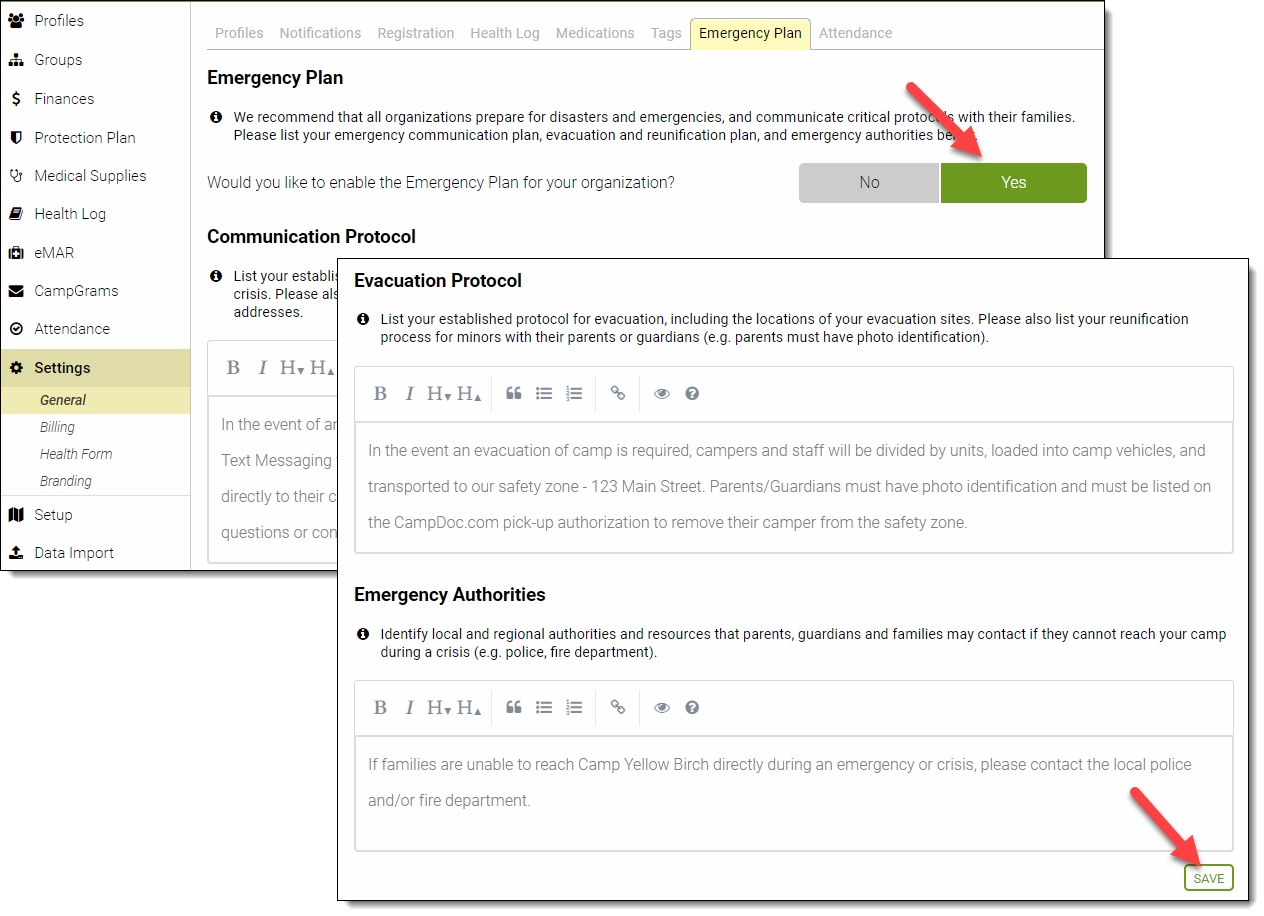
Task: Decrease heading size in Evacuation Protocol editor
Action: 440,394
